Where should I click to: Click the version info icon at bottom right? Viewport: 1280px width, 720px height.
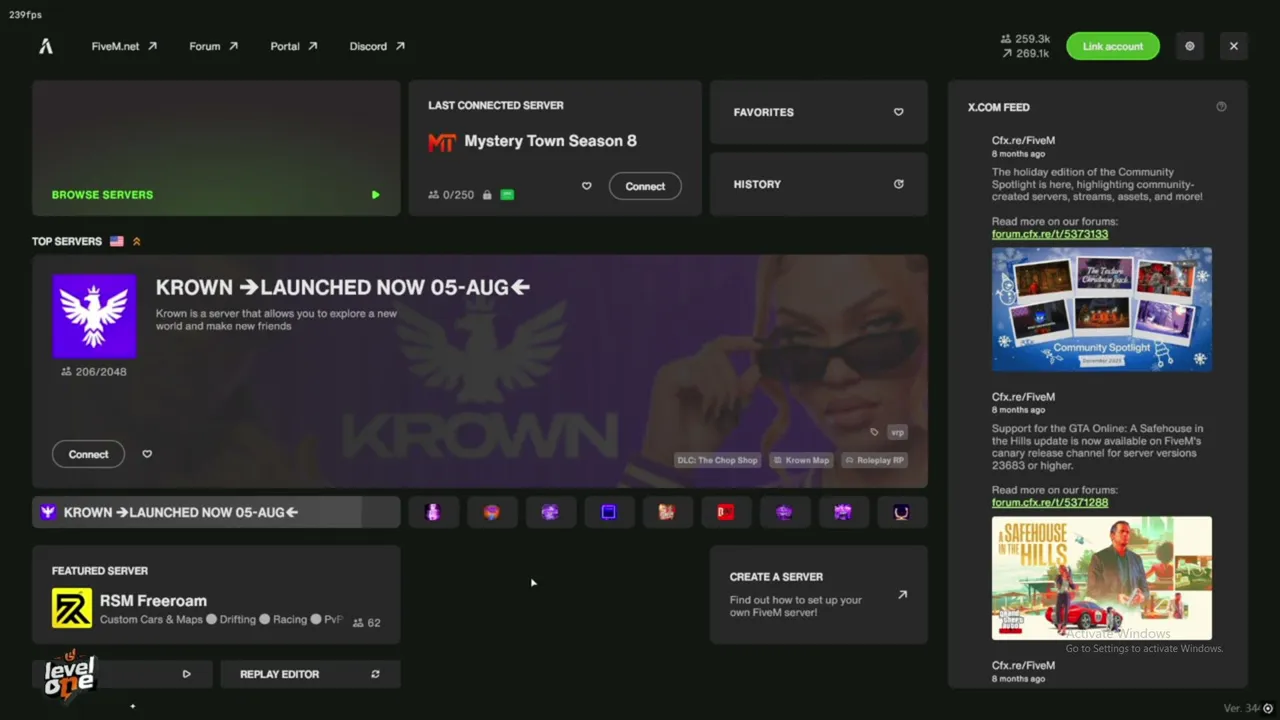tap(1268, 708)
